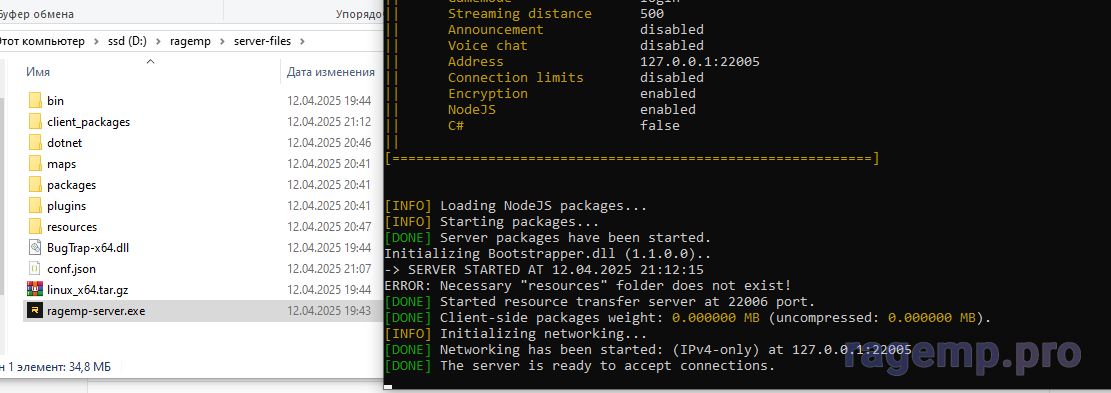Select the maps folder icon
The width and height of the screenshot is (1111, 393).
(35, 164)
